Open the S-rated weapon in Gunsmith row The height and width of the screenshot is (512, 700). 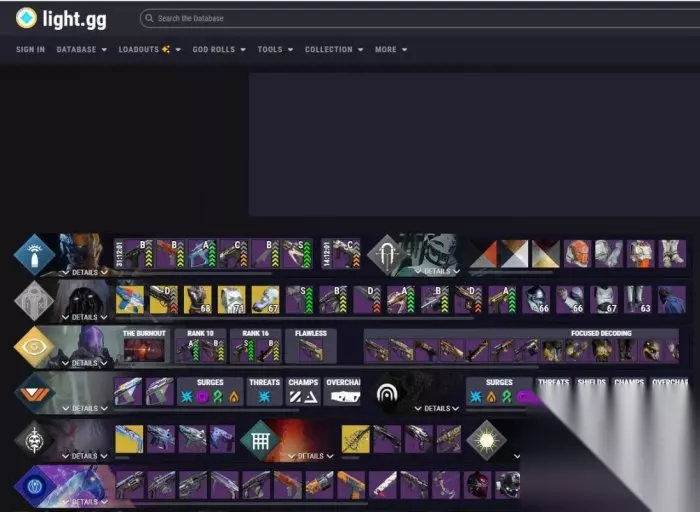click(297, 254)
